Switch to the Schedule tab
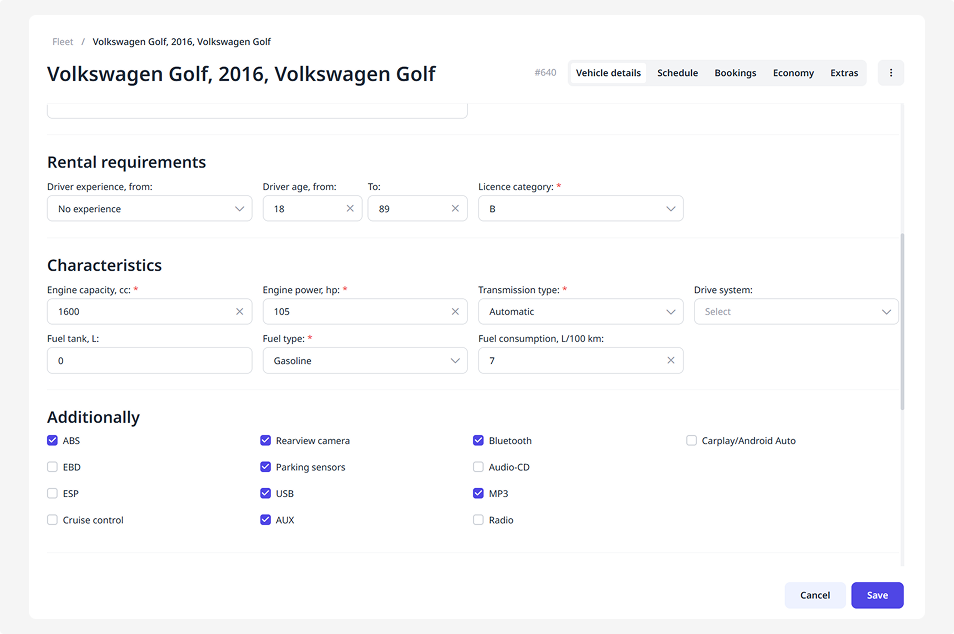The width and height of the screenshot is (954, 634). [x=677, y=73]
